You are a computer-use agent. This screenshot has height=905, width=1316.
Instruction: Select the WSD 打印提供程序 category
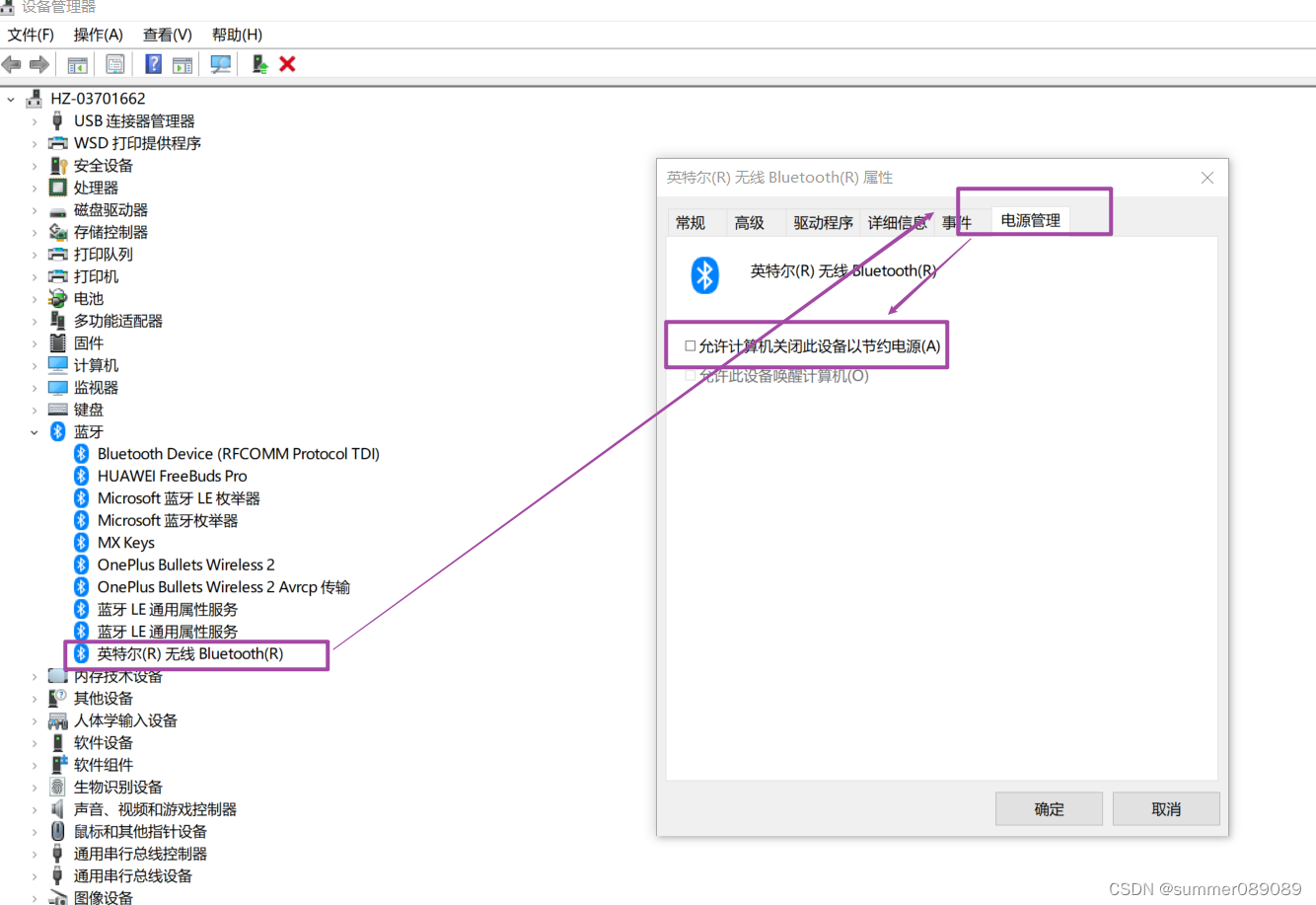point(137,143)
